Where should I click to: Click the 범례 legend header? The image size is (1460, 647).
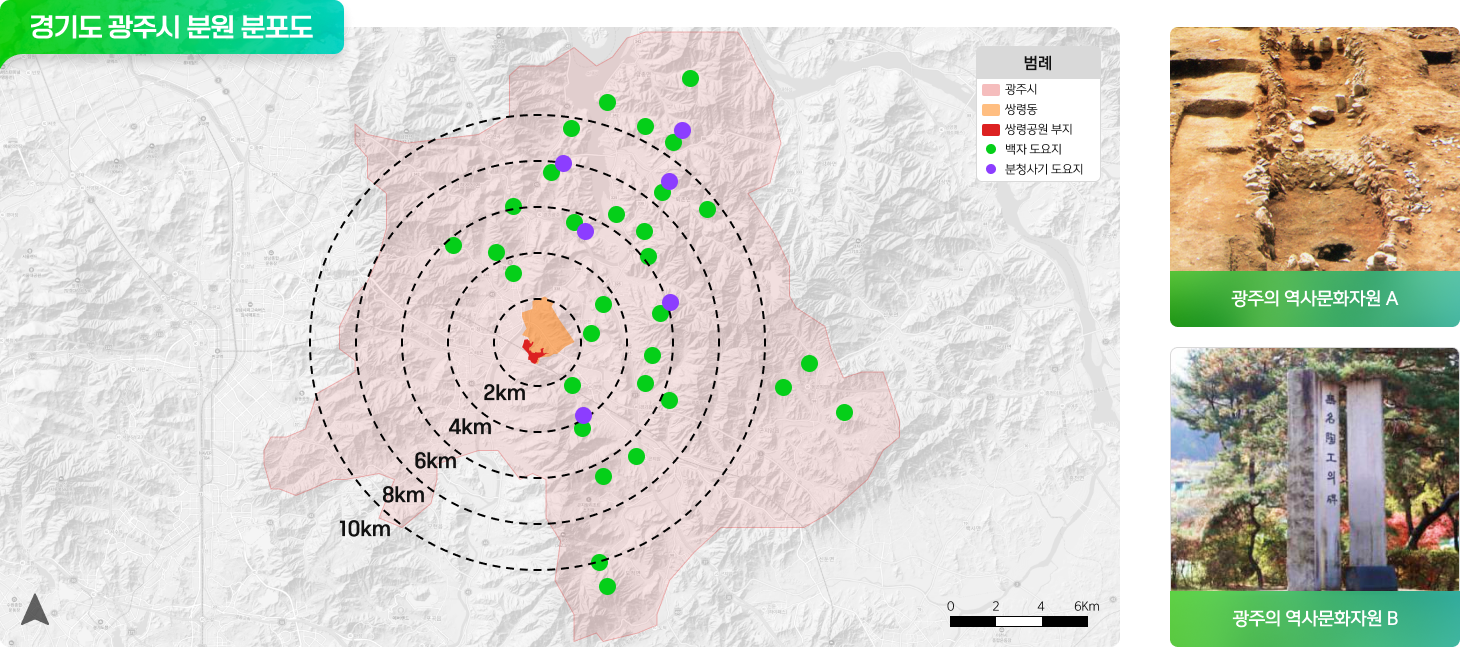1038,63
